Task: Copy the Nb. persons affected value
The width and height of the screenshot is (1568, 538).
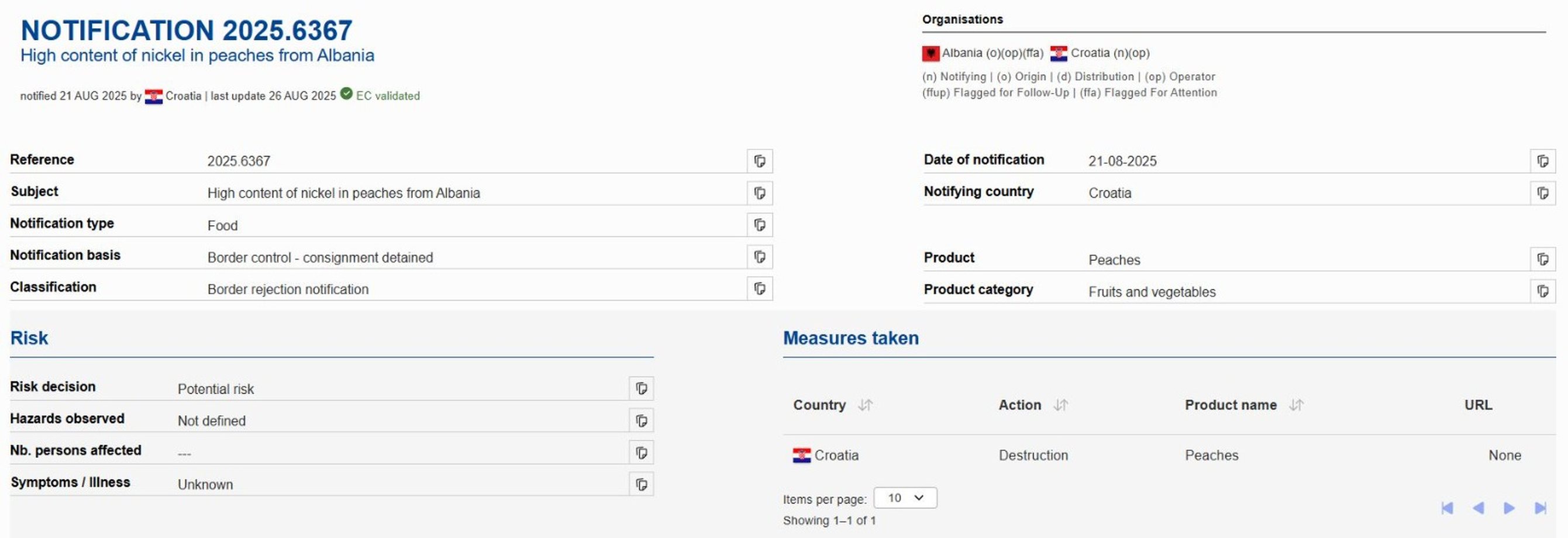Action: pyautogui.click(x=642, y=452)
